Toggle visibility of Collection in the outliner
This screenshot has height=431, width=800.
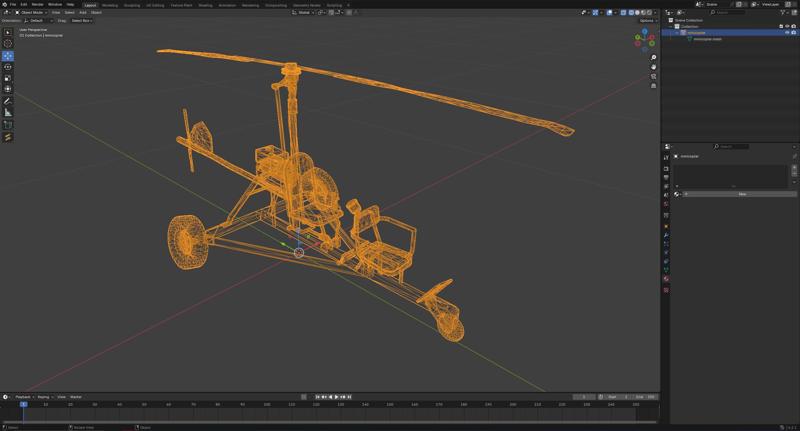point(787,26)
